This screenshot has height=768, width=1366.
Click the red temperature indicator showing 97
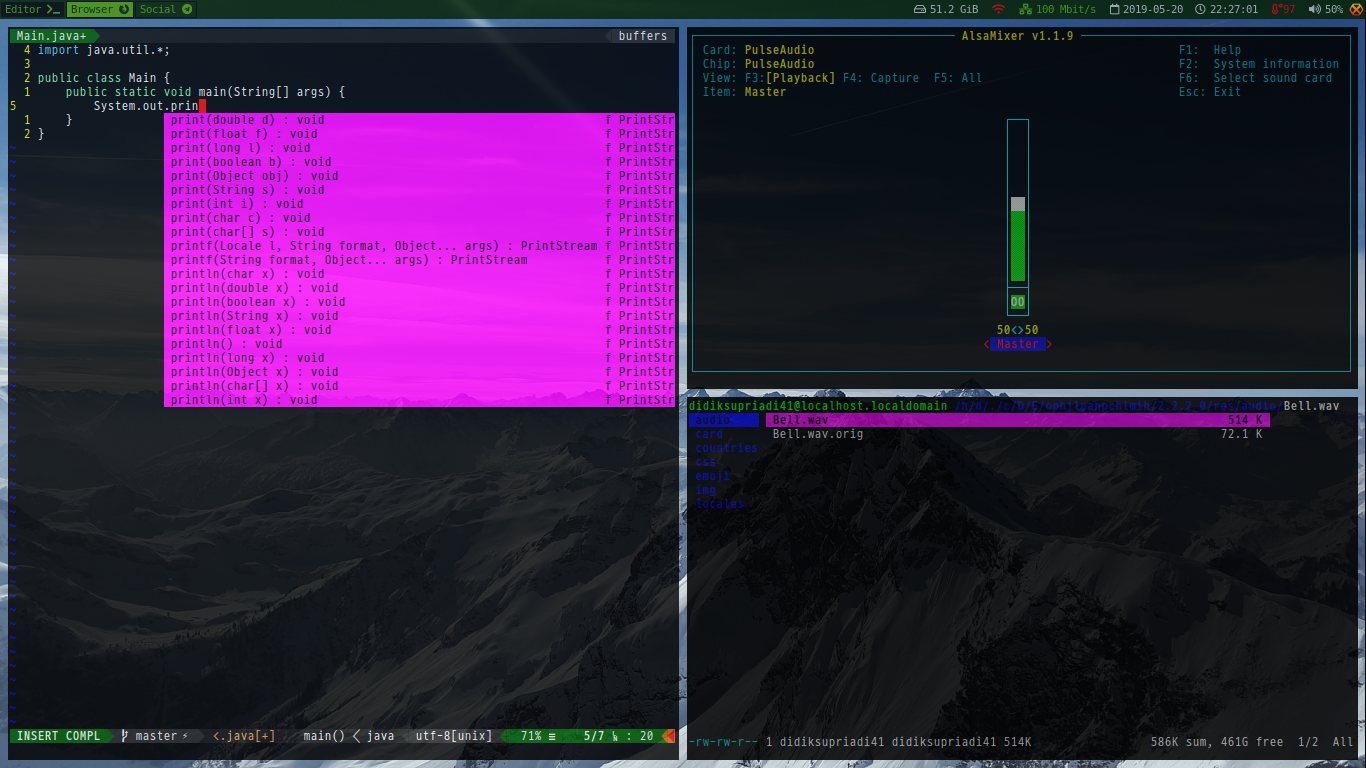1283,9
